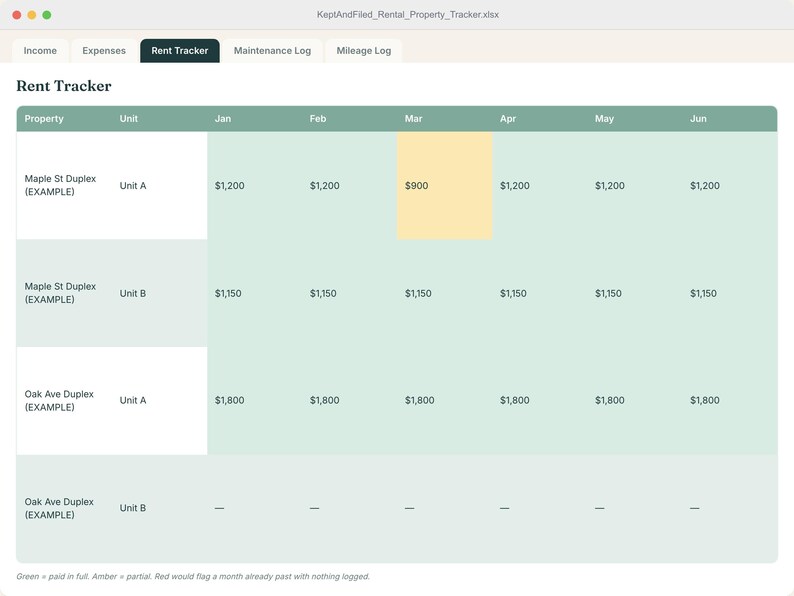Select Maple St Unit A February $1,200

[x=350, y=185]
